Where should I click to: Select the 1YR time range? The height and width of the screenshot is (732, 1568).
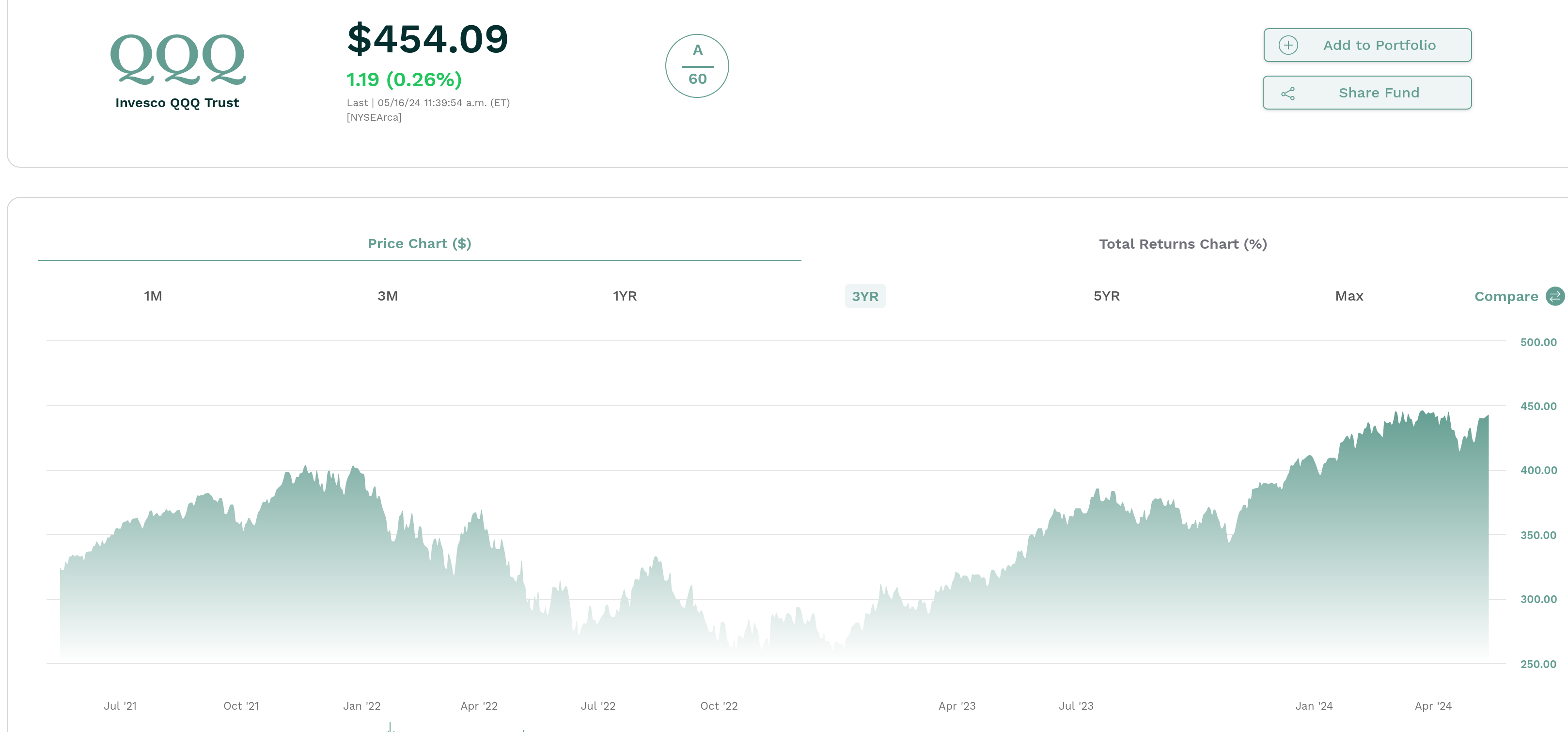click(625, 296)
